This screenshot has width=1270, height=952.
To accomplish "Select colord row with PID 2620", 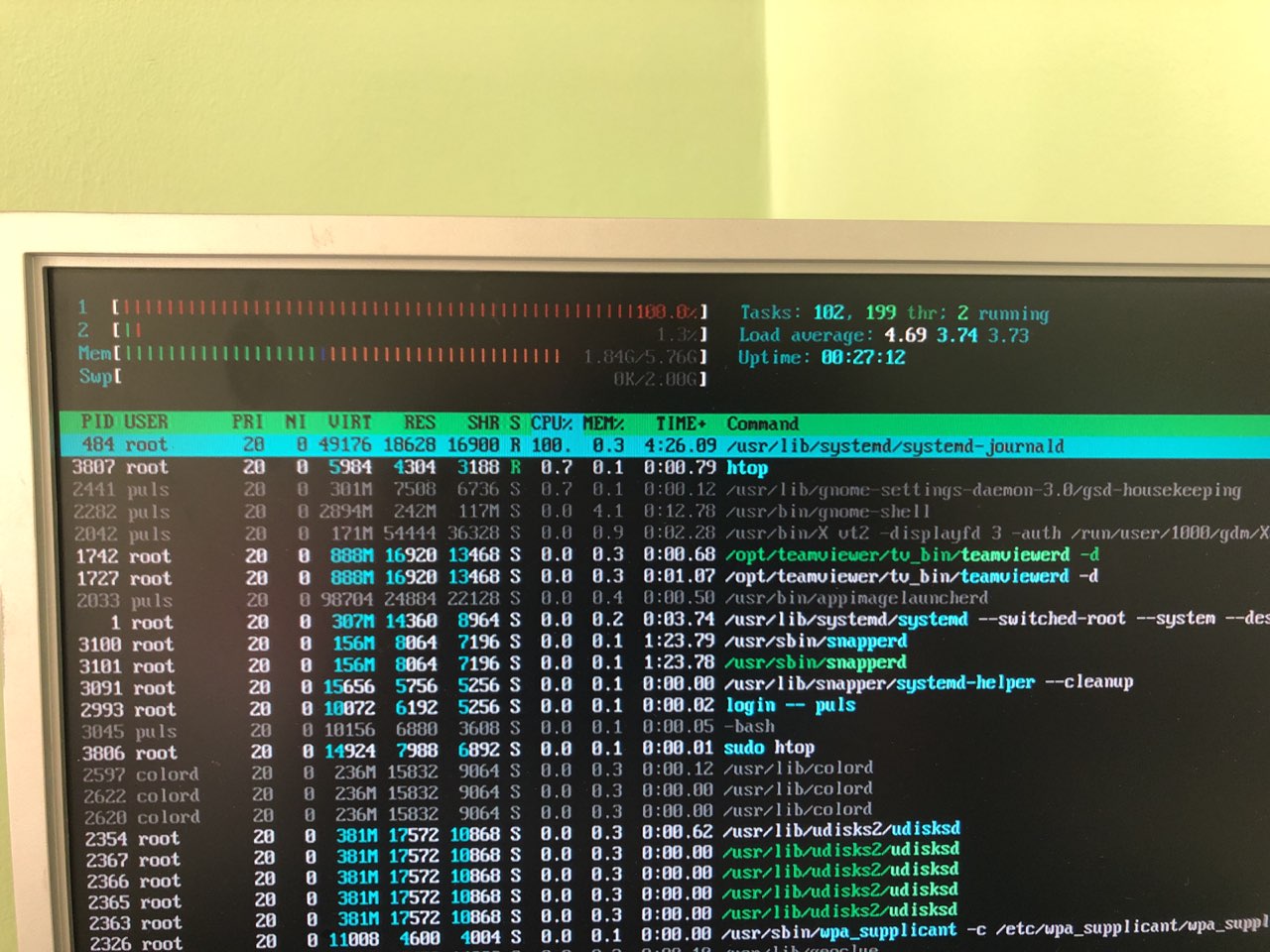I will coord(665,815).
